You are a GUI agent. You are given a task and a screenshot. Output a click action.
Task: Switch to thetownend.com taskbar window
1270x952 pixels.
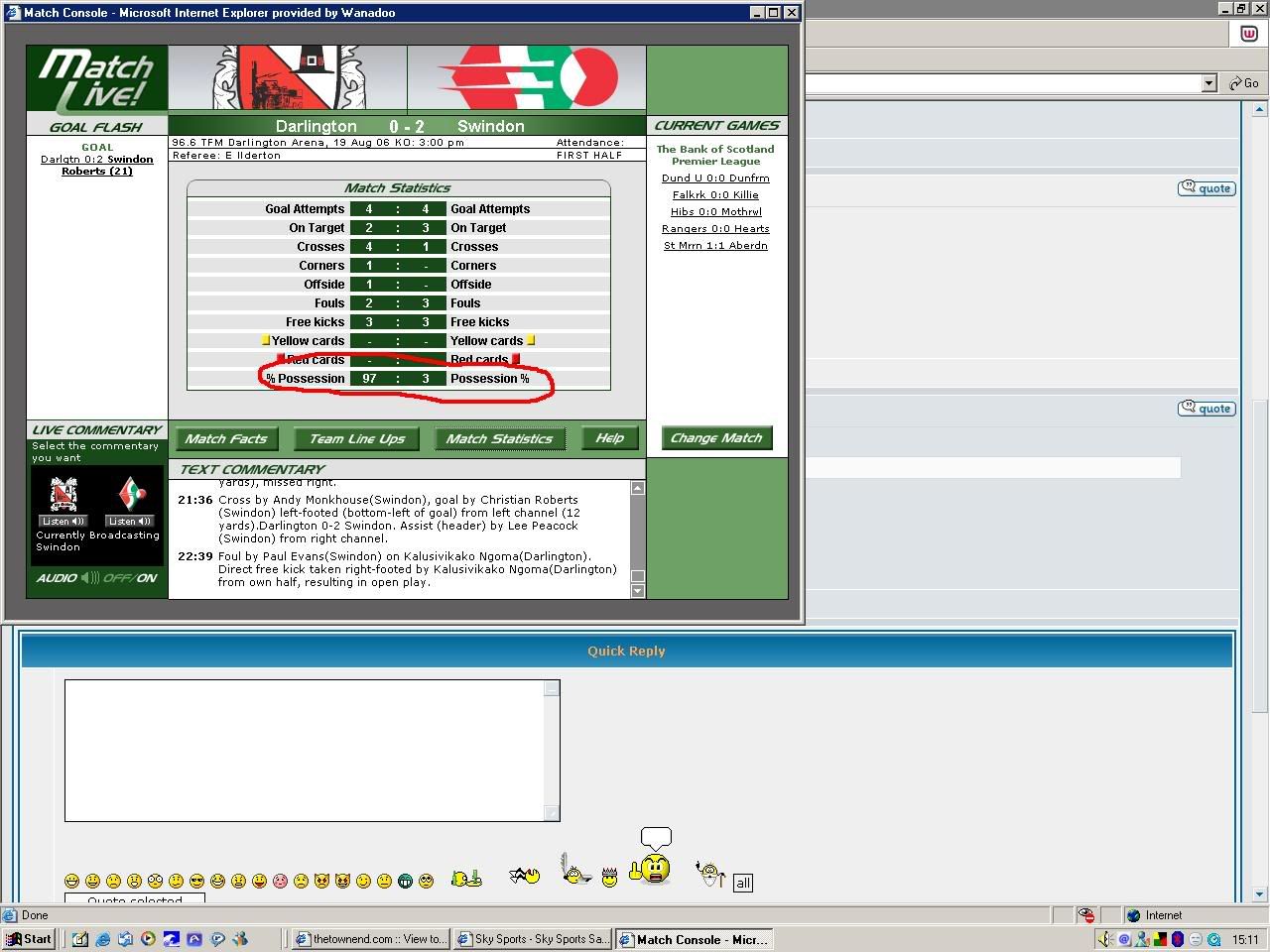tap(371, 939)
